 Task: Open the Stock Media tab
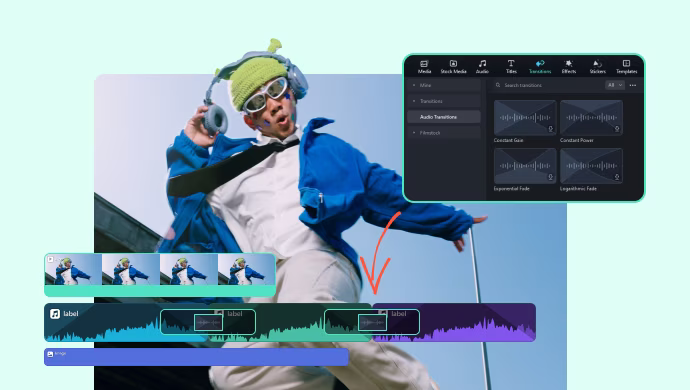pos(453,66)
